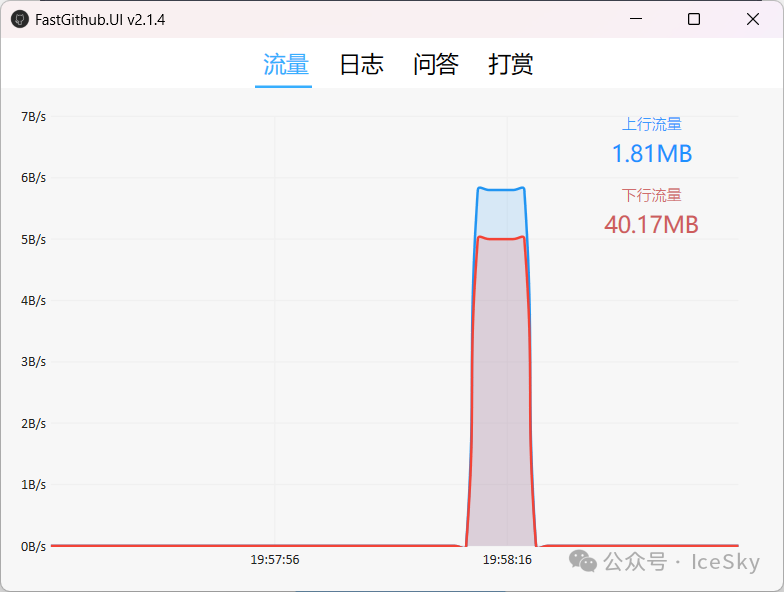Click the 2B/s axis label
This screenshot has height=592, width=784.
pyautogui.click(x=34, y=424)
